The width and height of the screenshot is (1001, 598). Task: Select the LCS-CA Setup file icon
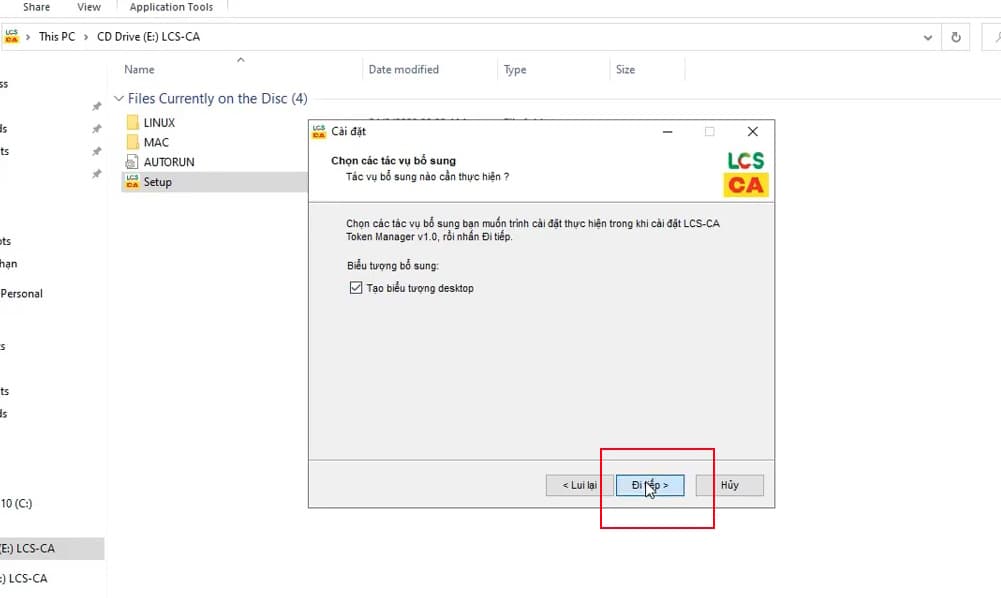tap(132, 182)
